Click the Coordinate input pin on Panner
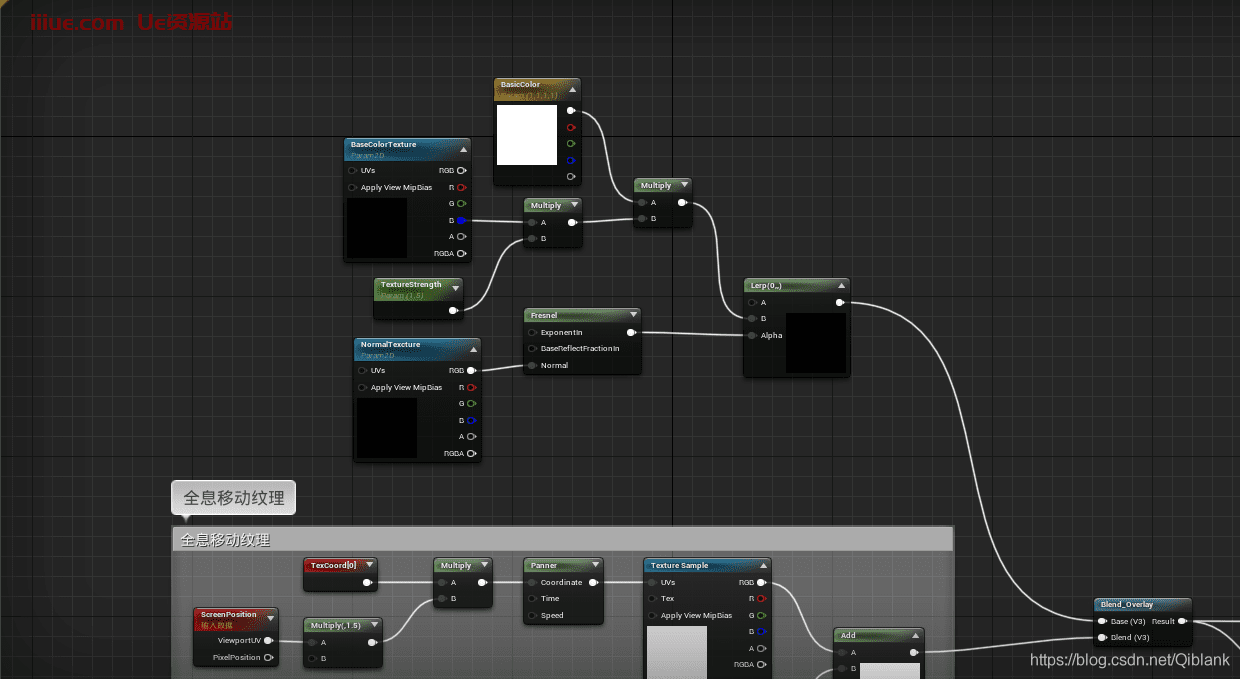The width and height of the screenshot is (1240, 679). [x=532, y=582]
